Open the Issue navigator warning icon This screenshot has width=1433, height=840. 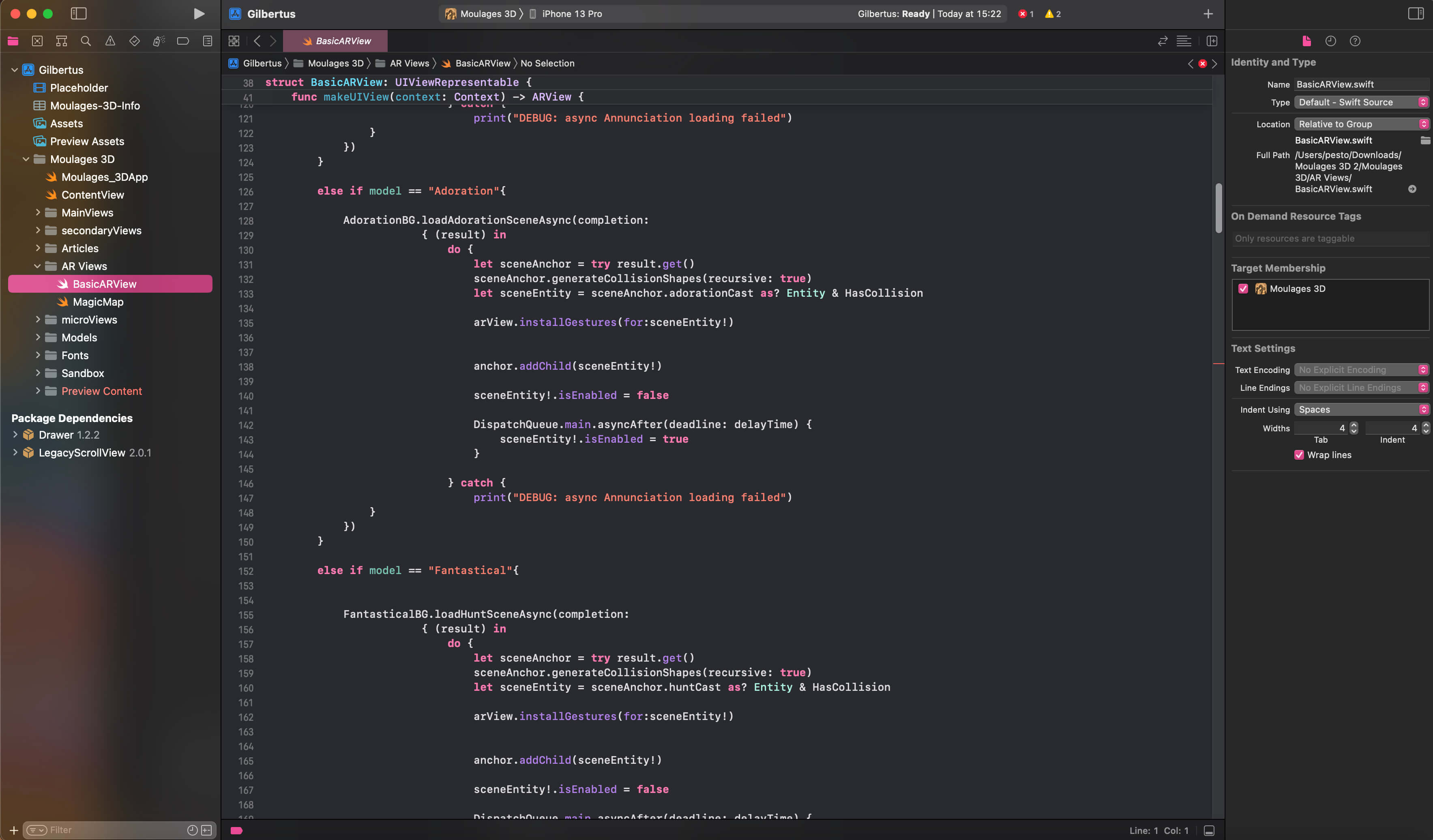pyautogui.click(x=110, y=41)
